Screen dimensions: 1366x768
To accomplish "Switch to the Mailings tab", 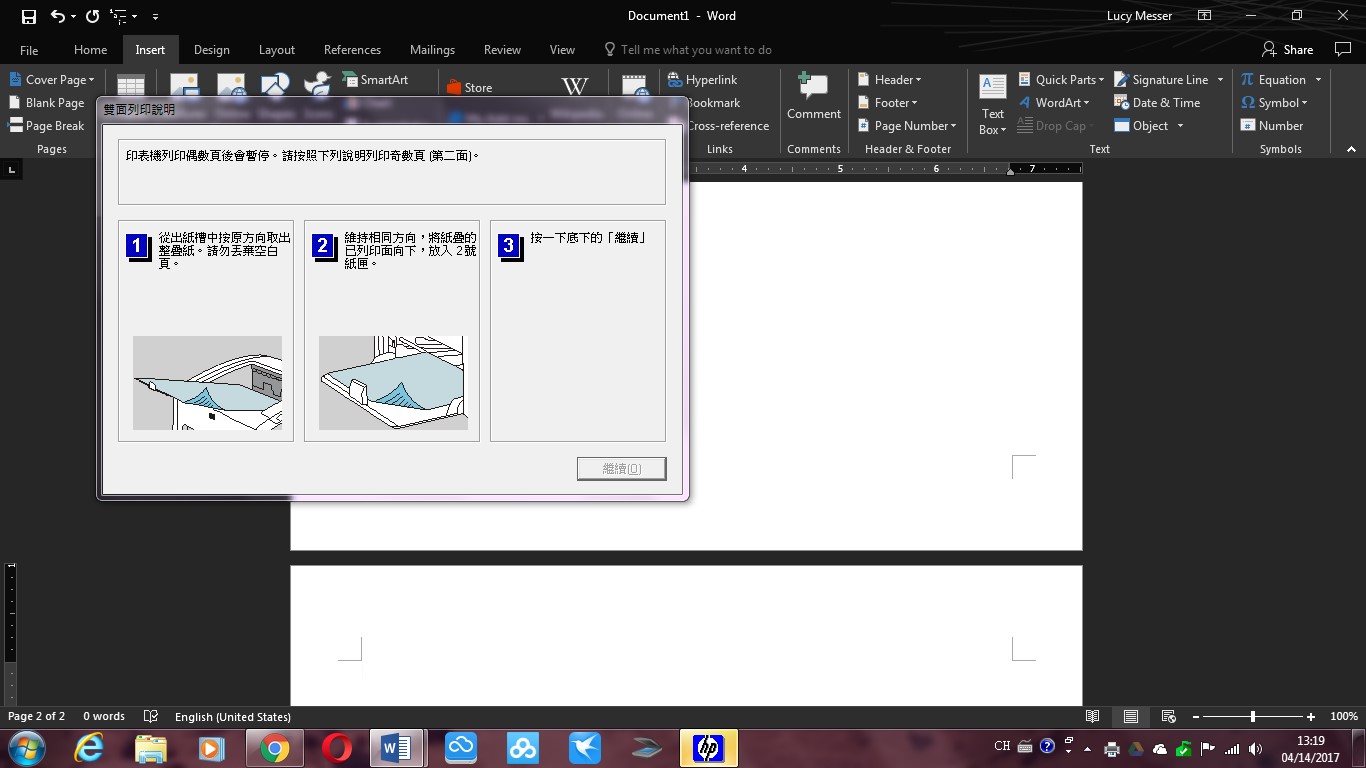I will (432, 50).
